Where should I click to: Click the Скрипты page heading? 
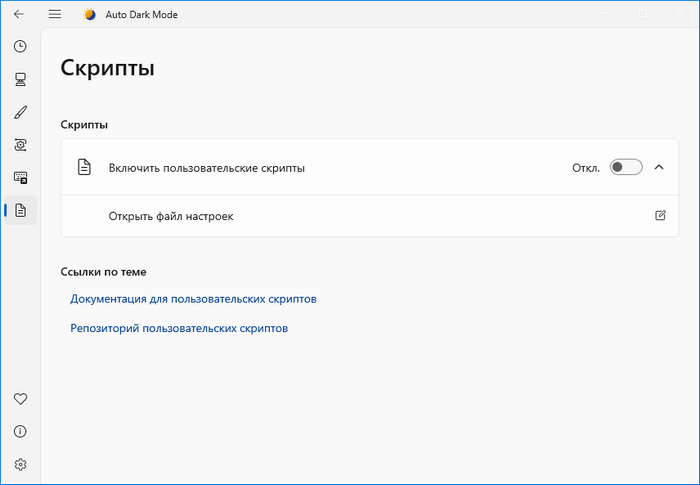[108, 68]
